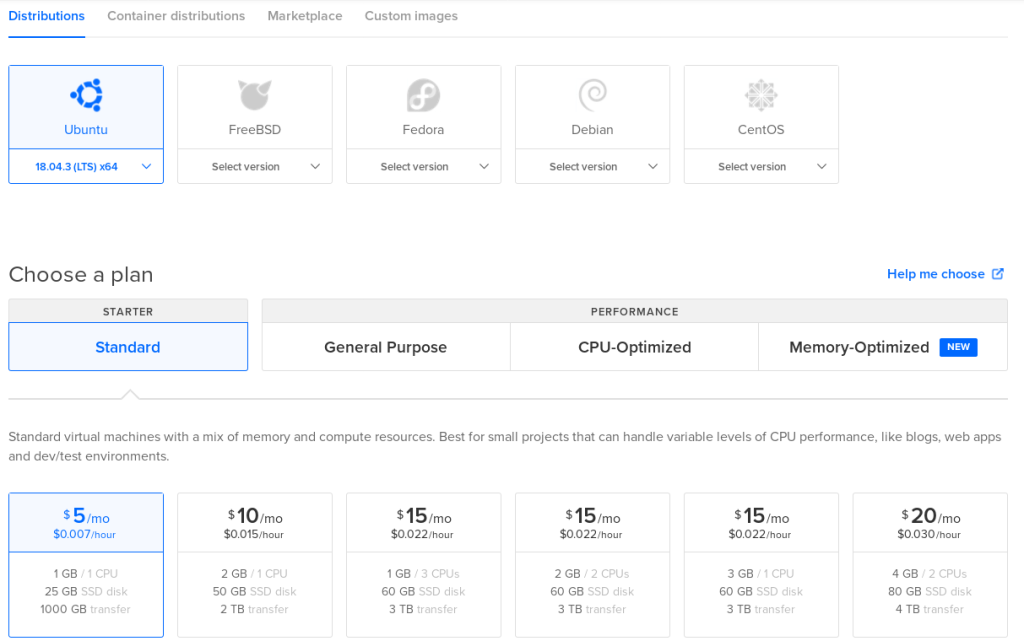The image size is (1024, 641).
Task: Click the Help me choose link
Action: coord(935,274)
